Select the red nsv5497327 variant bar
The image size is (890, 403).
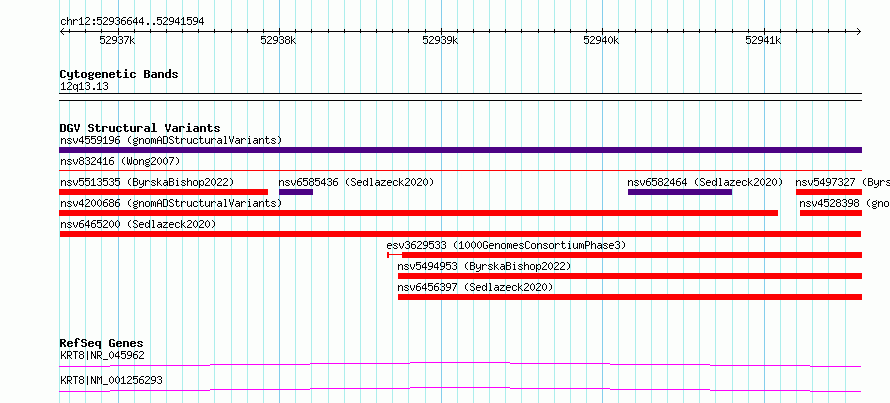pos(829,192)
